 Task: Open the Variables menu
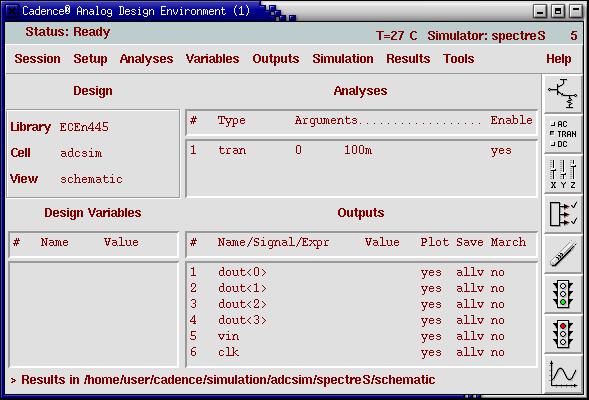pyautogui.click(x=213, y=59)
